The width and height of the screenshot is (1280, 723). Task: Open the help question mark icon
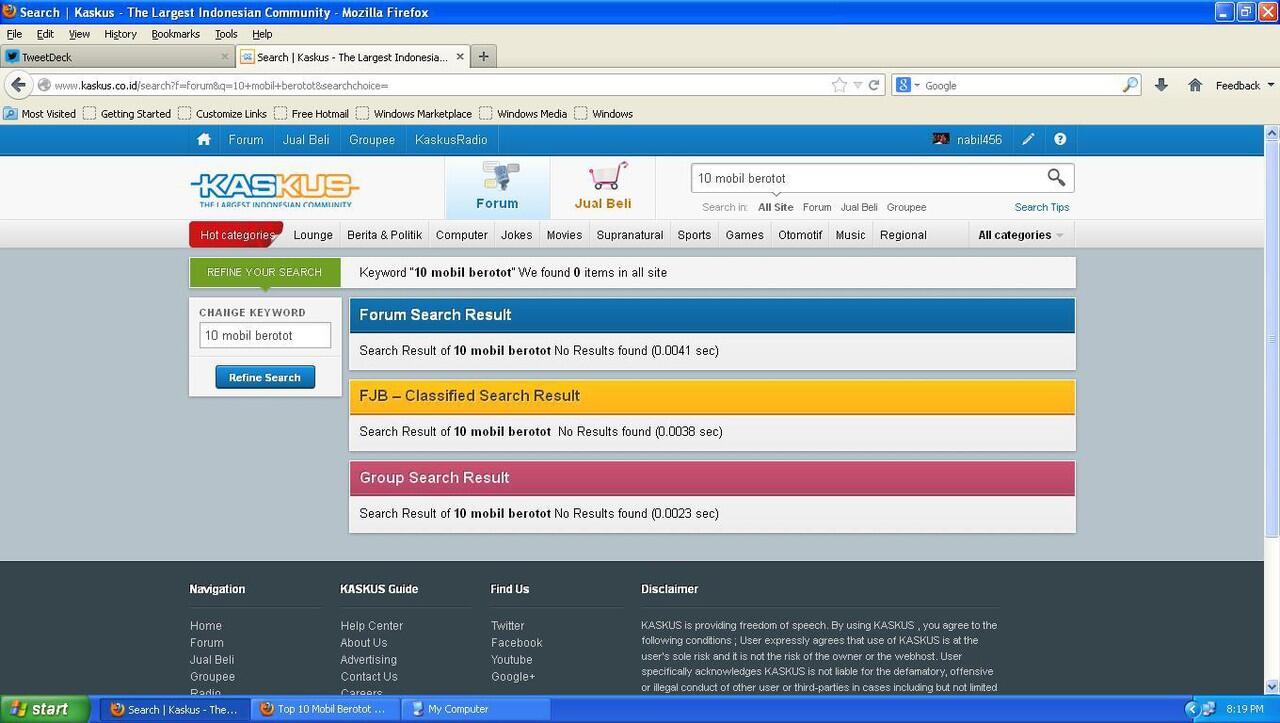pyautogui.click(x=1060, y=140)
